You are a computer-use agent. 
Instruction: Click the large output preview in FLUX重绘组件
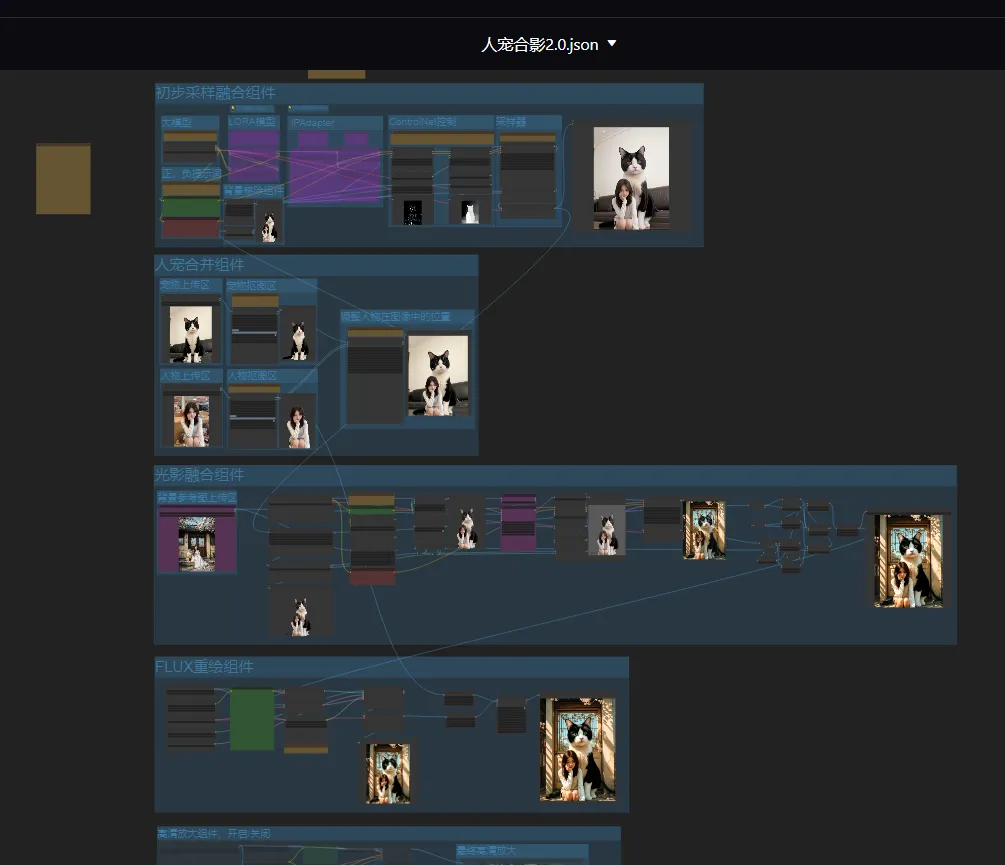coord(577,749)
